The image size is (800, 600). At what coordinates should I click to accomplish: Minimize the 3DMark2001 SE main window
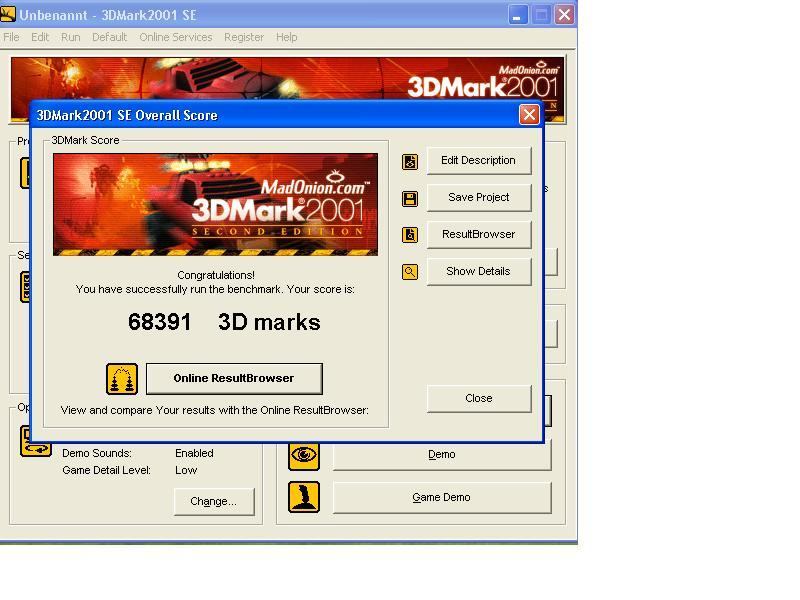[518, 15]
